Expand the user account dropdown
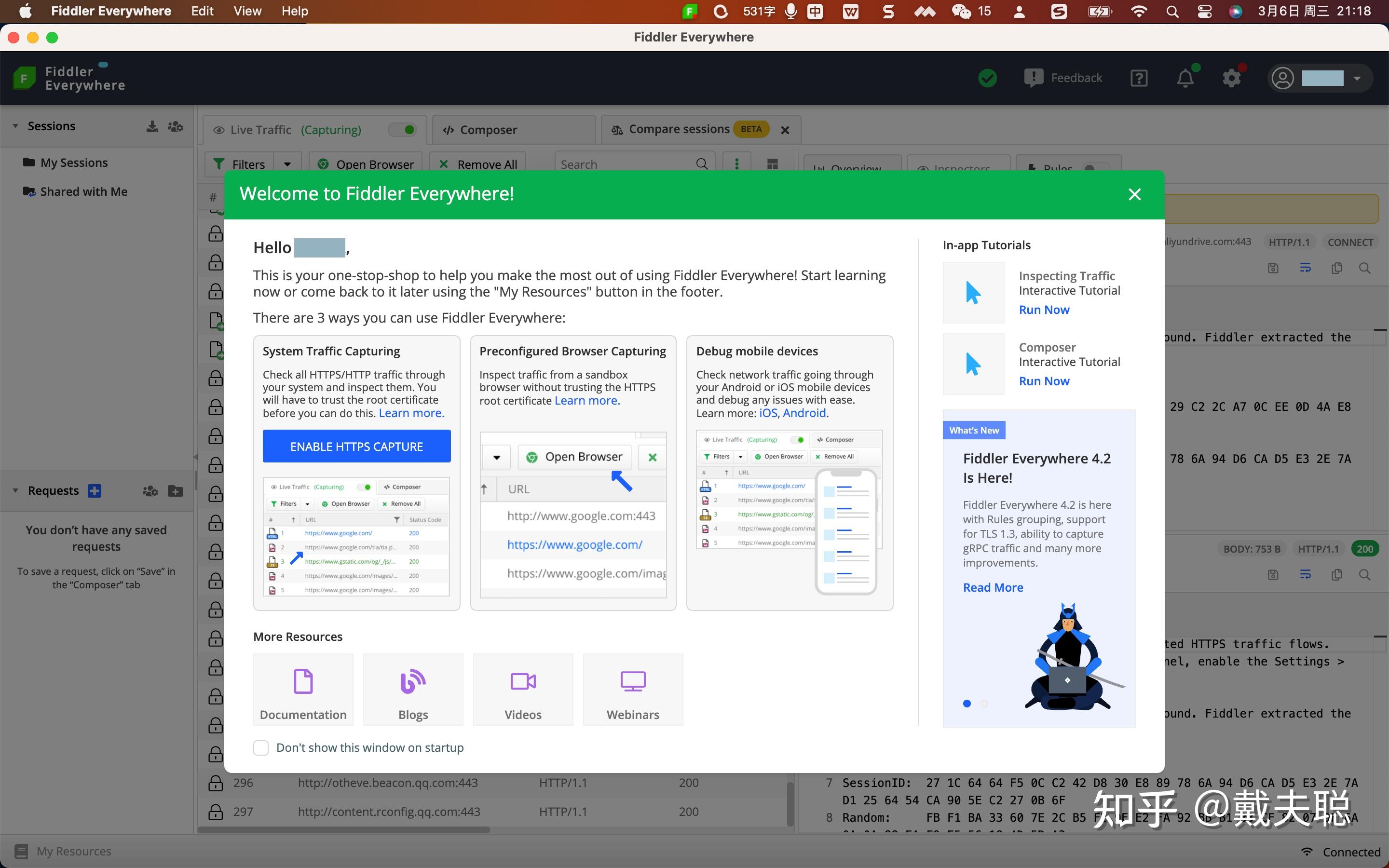The image size is (1389, 868). 1357,79
